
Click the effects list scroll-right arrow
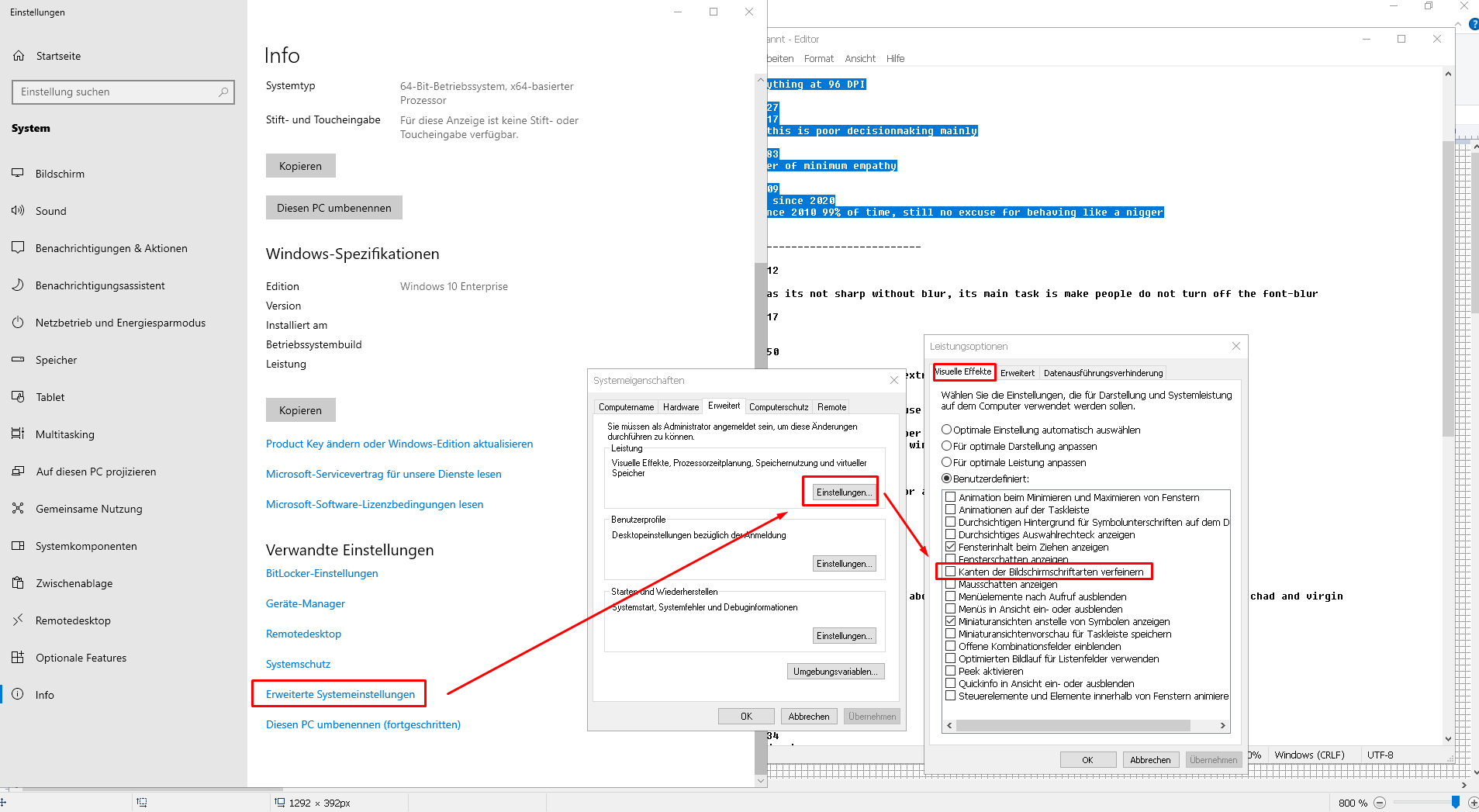click(x=1223, y=726)
